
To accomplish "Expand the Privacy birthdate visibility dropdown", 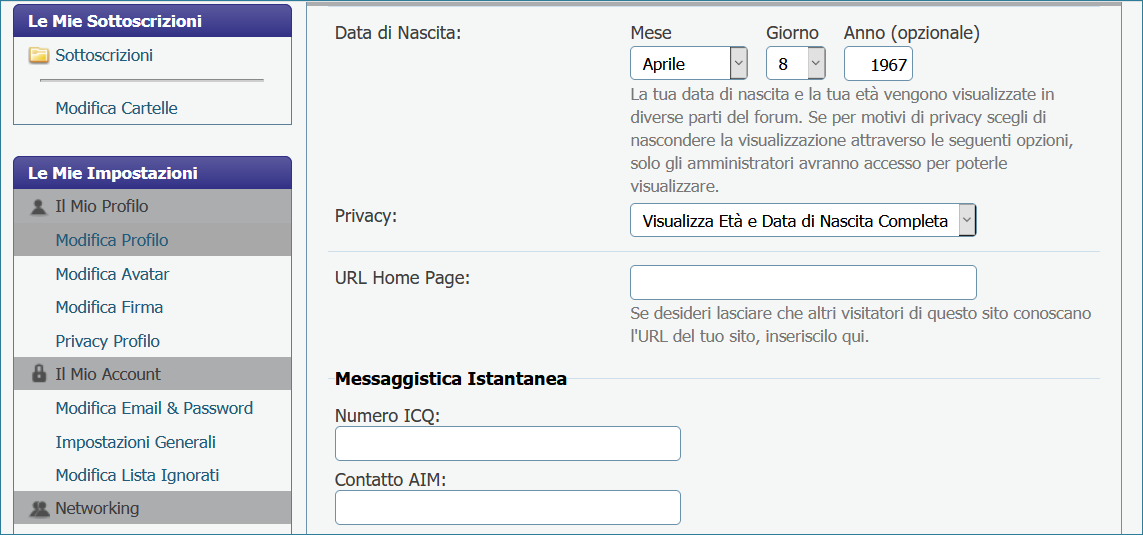I will tap(803, 221).
